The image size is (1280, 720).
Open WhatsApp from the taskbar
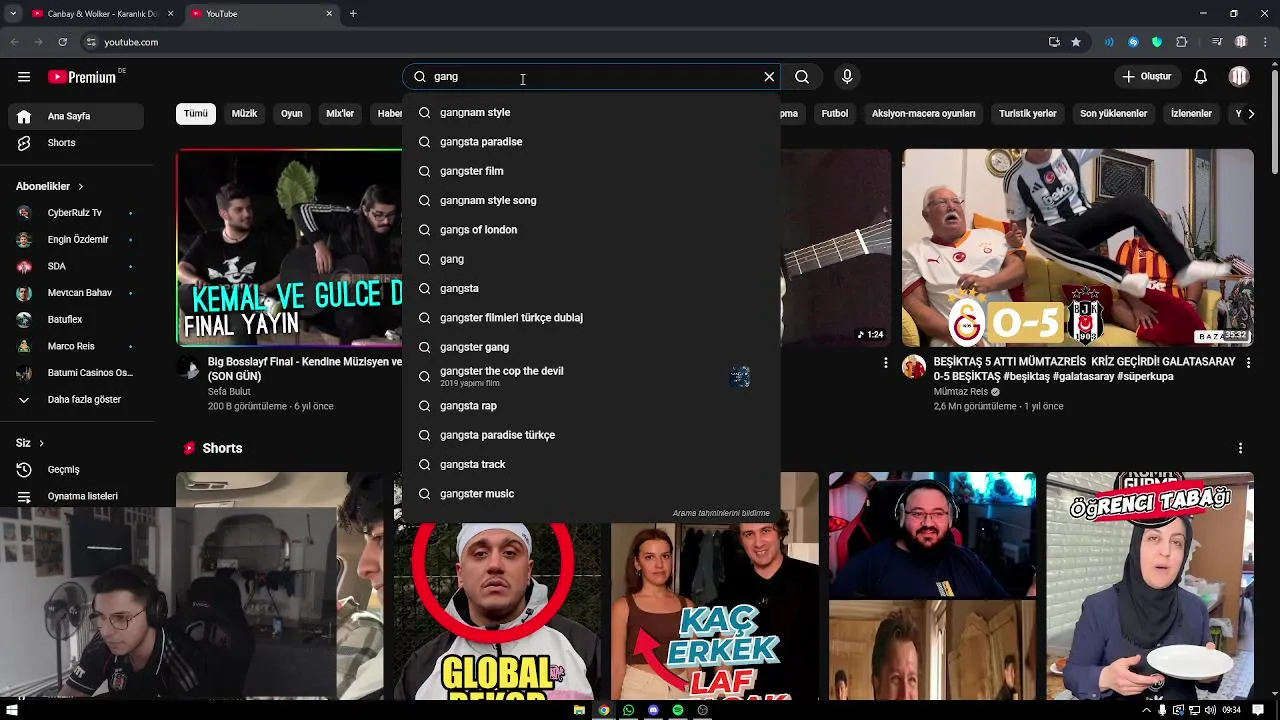click(x=628, y=710)
